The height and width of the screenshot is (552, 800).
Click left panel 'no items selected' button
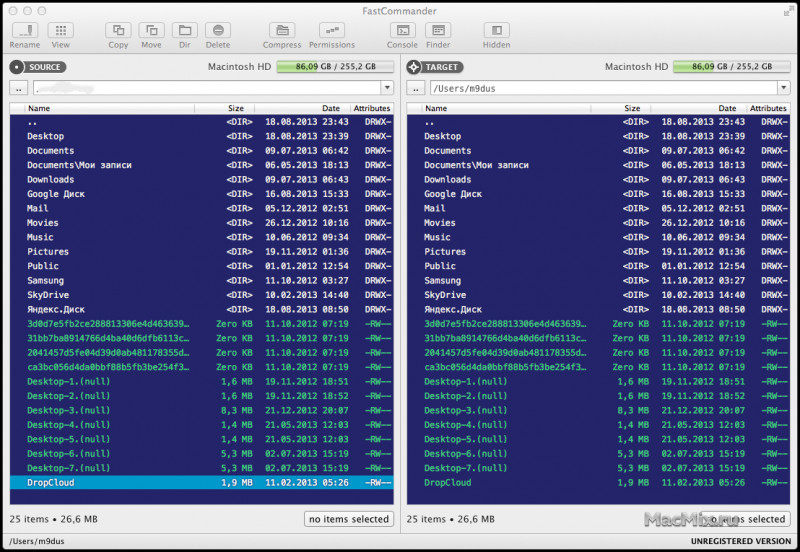(x=349, y=519)
